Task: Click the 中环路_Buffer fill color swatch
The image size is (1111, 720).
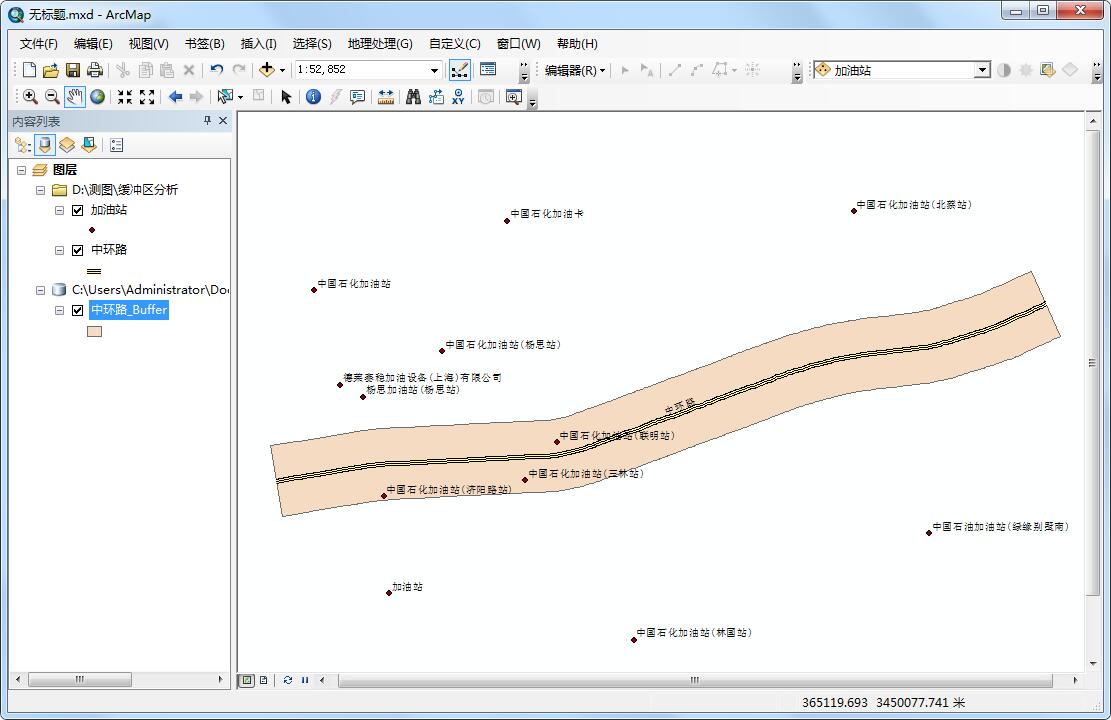Action: coord(94,331)
